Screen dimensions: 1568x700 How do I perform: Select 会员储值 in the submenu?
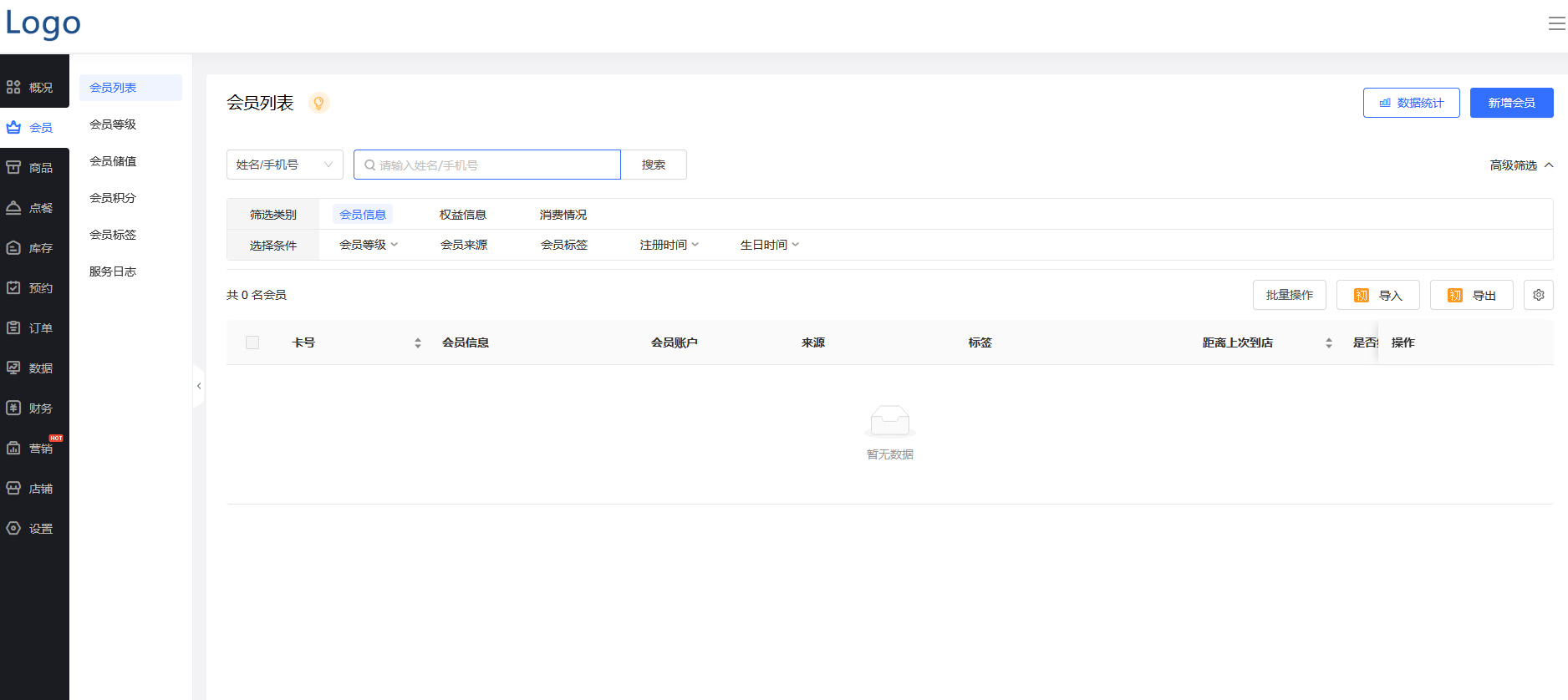point(113,161)
